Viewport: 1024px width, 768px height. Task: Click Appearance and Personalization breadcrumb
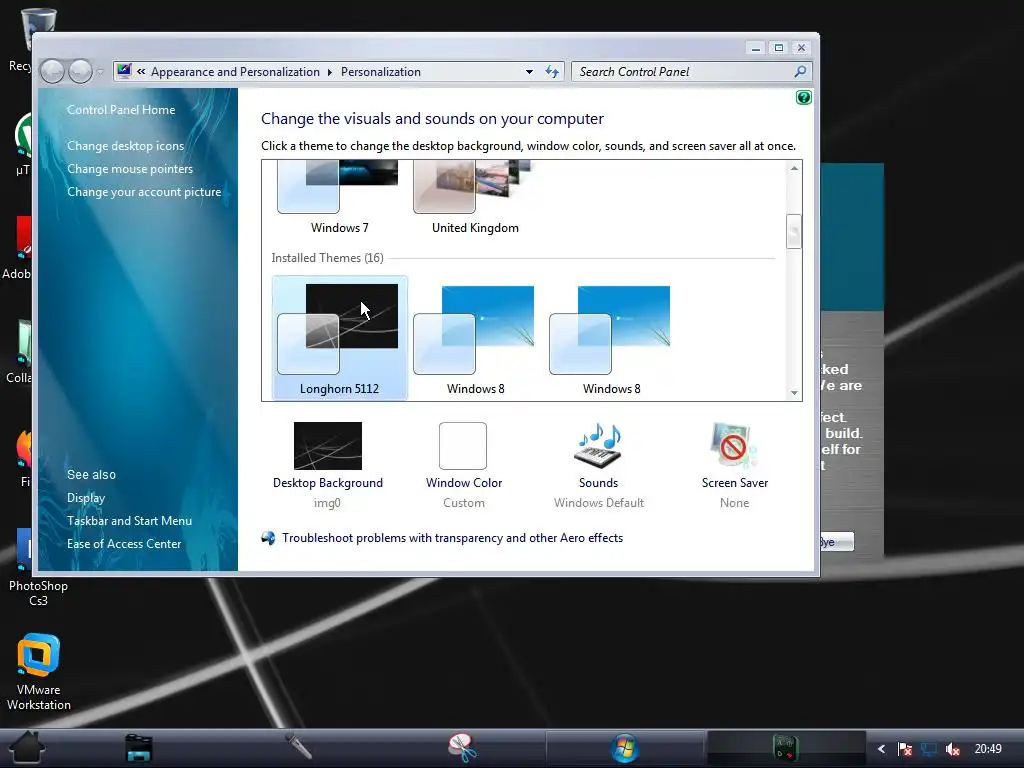click(x=235, y=72)
